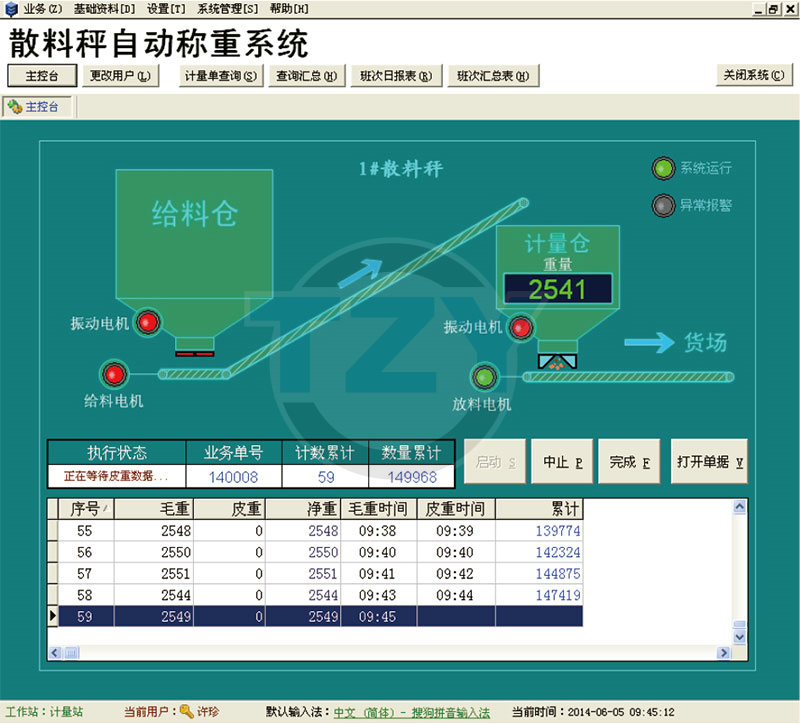Open the 班次日报表 report
Image resolution: width=800 pixels, height=724 pixels.
coord(396,76)
